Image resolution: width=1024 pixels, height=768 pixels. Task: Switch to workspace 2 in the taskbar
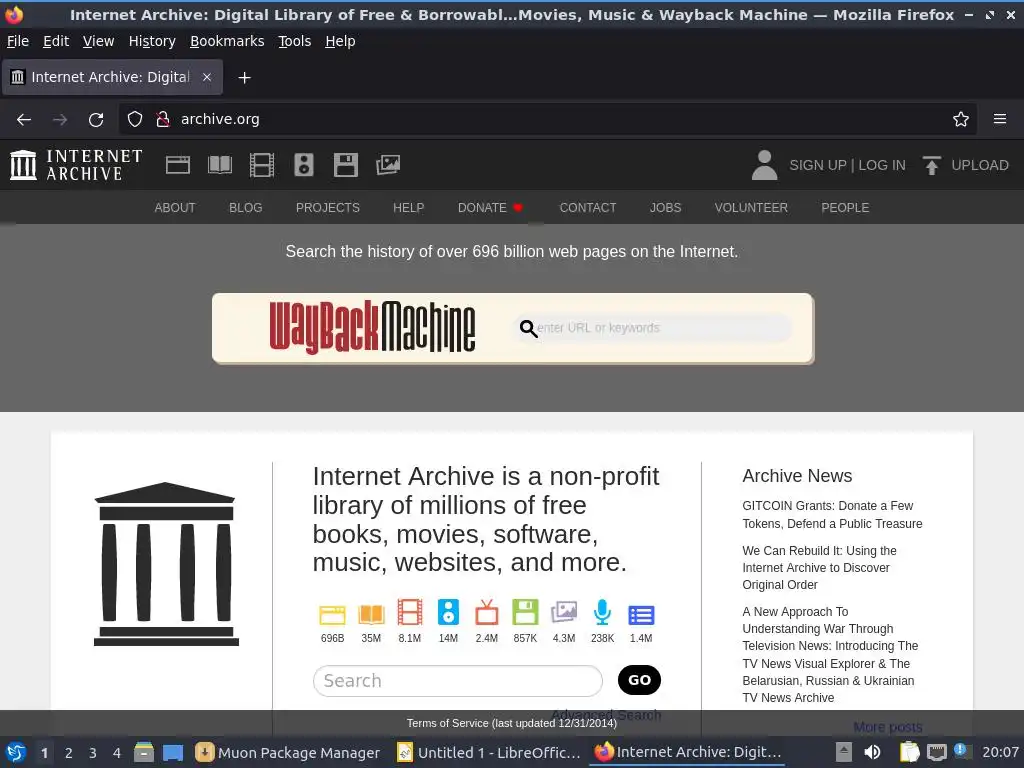click(x=69, y=753)
